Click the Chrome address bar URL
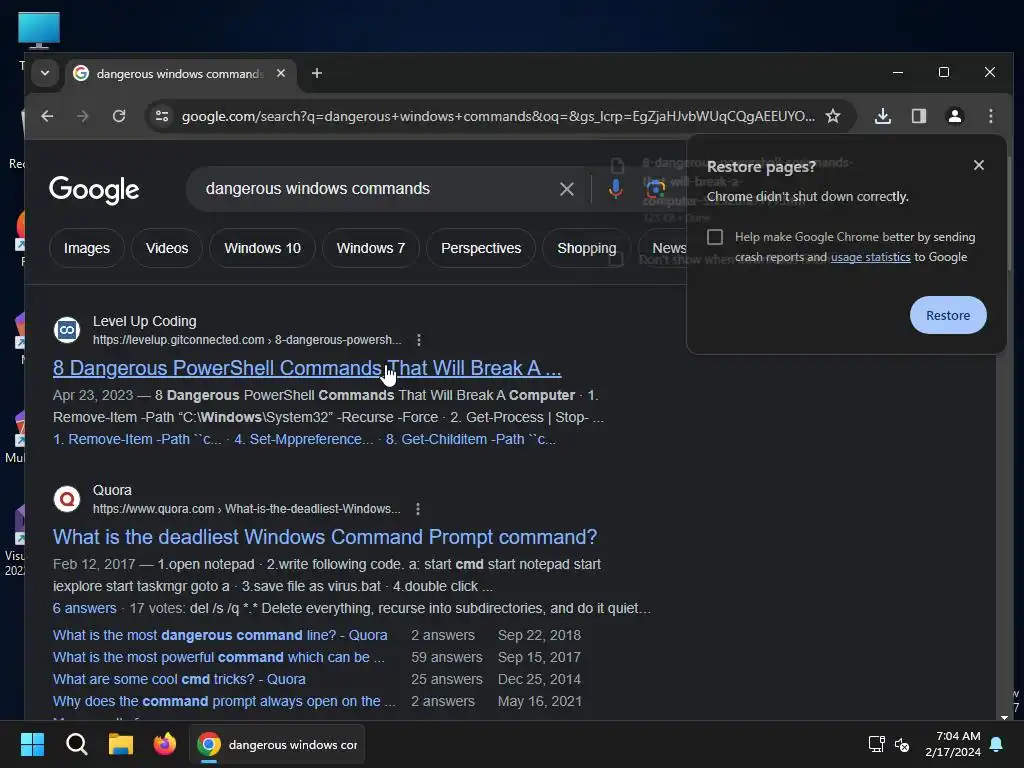The height and width of the screenshot is (768, 1024). (498, 116)
